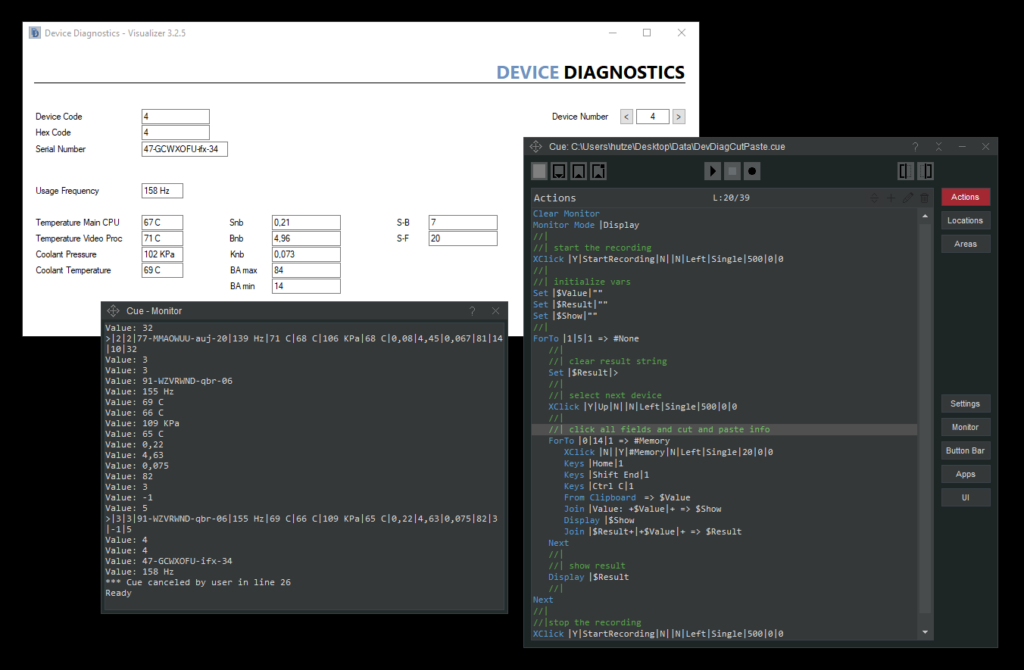
Task: Open the Settings panel button
Action: point(965,404)
